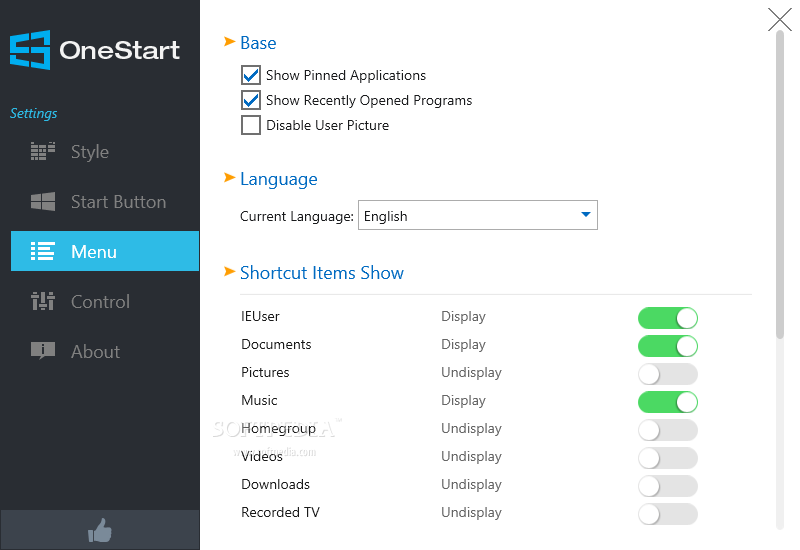The image size is (800, 550).
Task: Turn on the Videos shortcut toggle
Action: (667, 458)
